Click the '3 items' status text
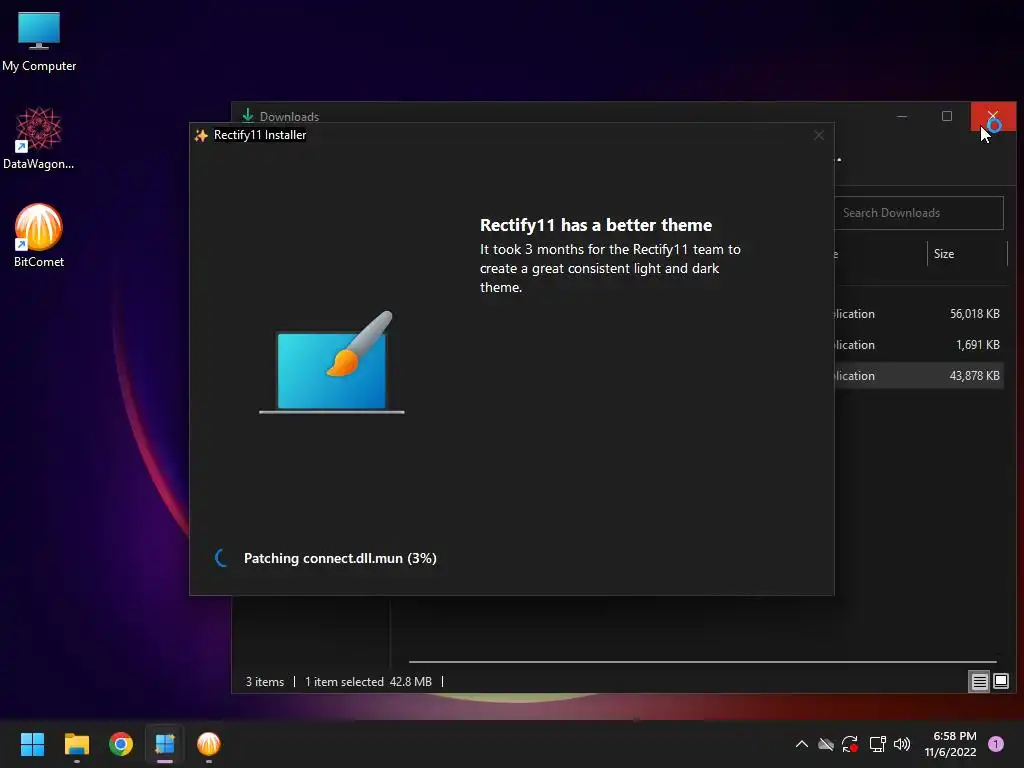 coord(264,682)
